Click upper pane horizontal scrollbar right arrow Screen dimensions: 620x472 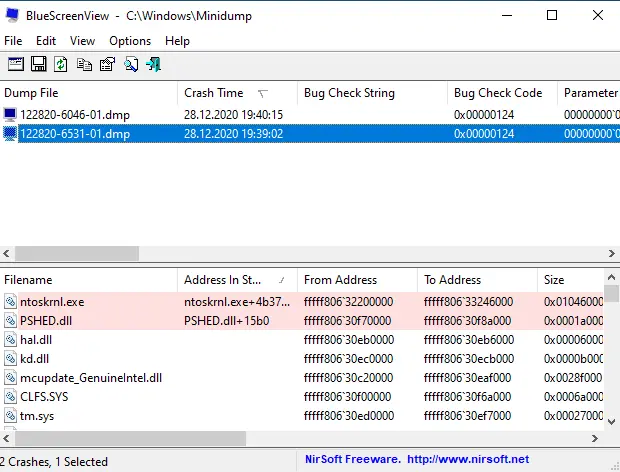[x=612, y=253]
